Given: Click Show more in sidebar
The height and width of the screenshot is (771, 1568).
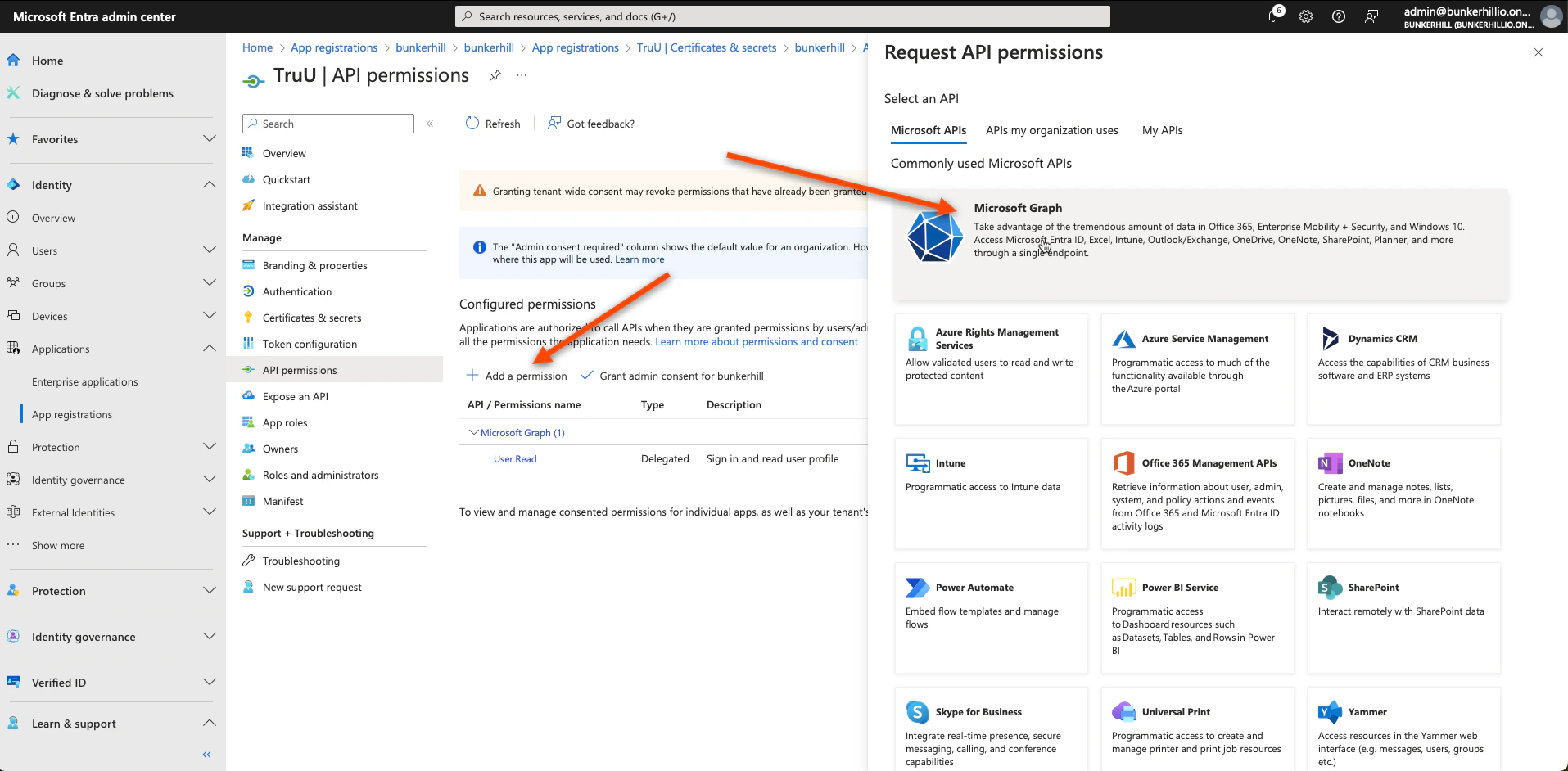Looking at the screenshot, I should click(x=58, y=545).
